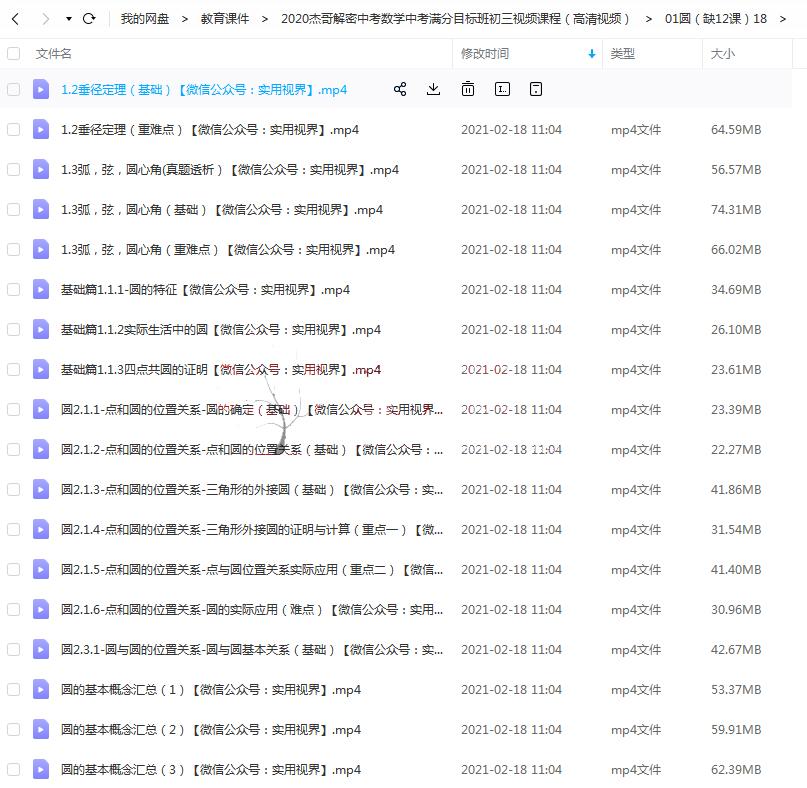The image size is (807, 788).
Task: Tick checkbox for 1.3弧，弦，圆心角(真题透析）
Action: 13,169
